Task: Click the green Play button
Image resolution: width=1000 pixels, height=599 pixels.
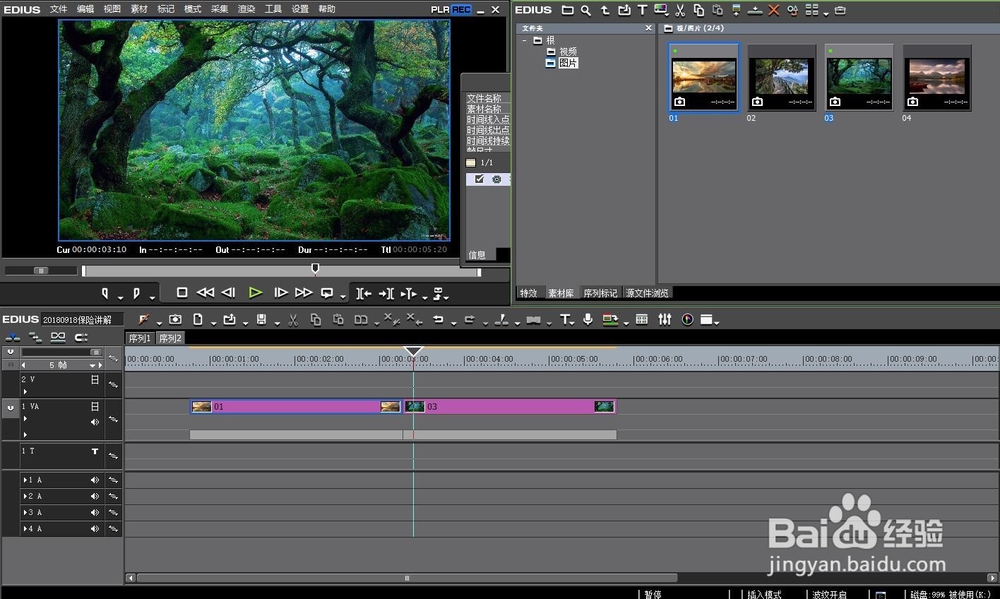Action: (x=255, y=293)
